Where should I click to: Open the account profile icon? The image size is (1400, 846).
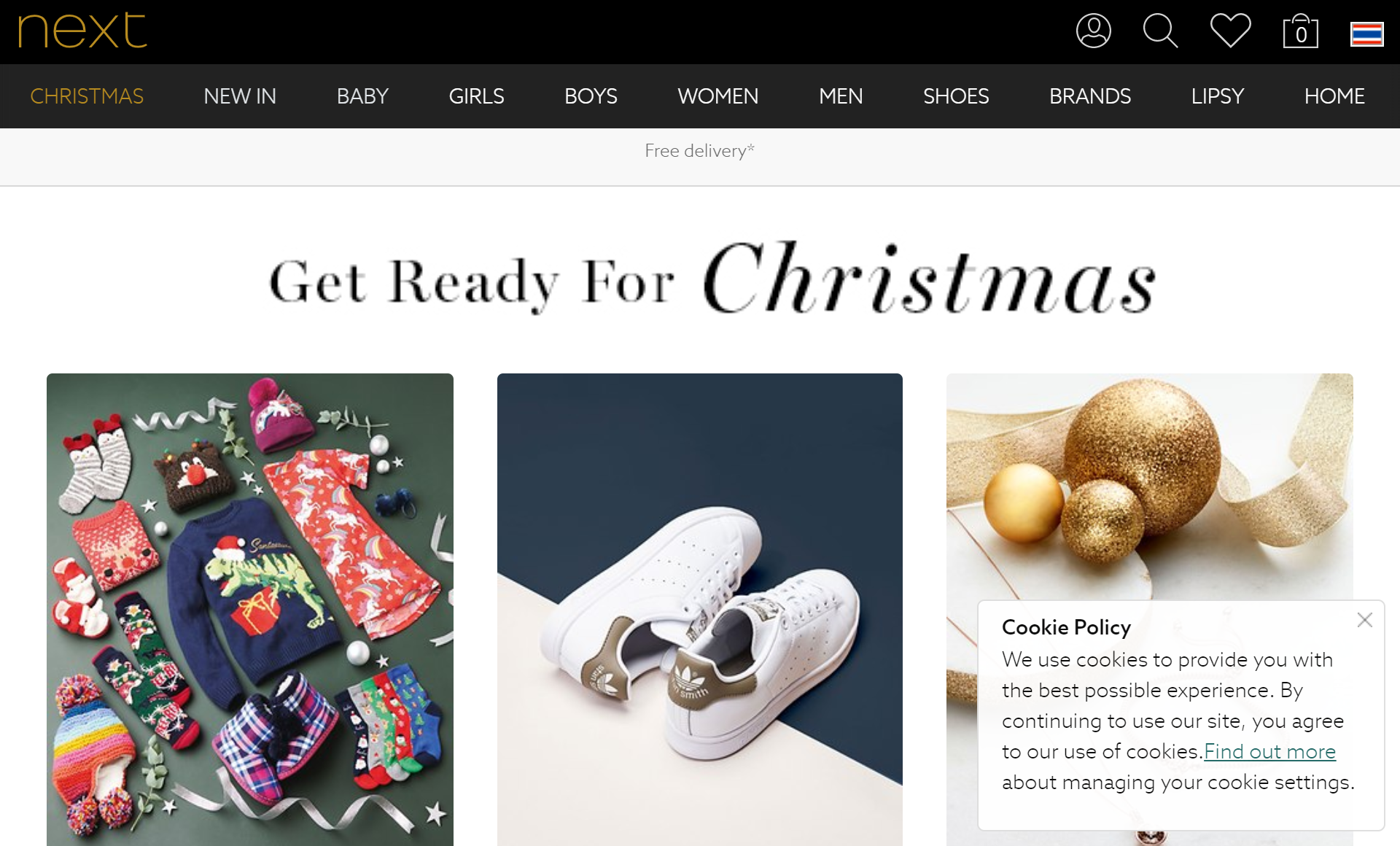1093,31
